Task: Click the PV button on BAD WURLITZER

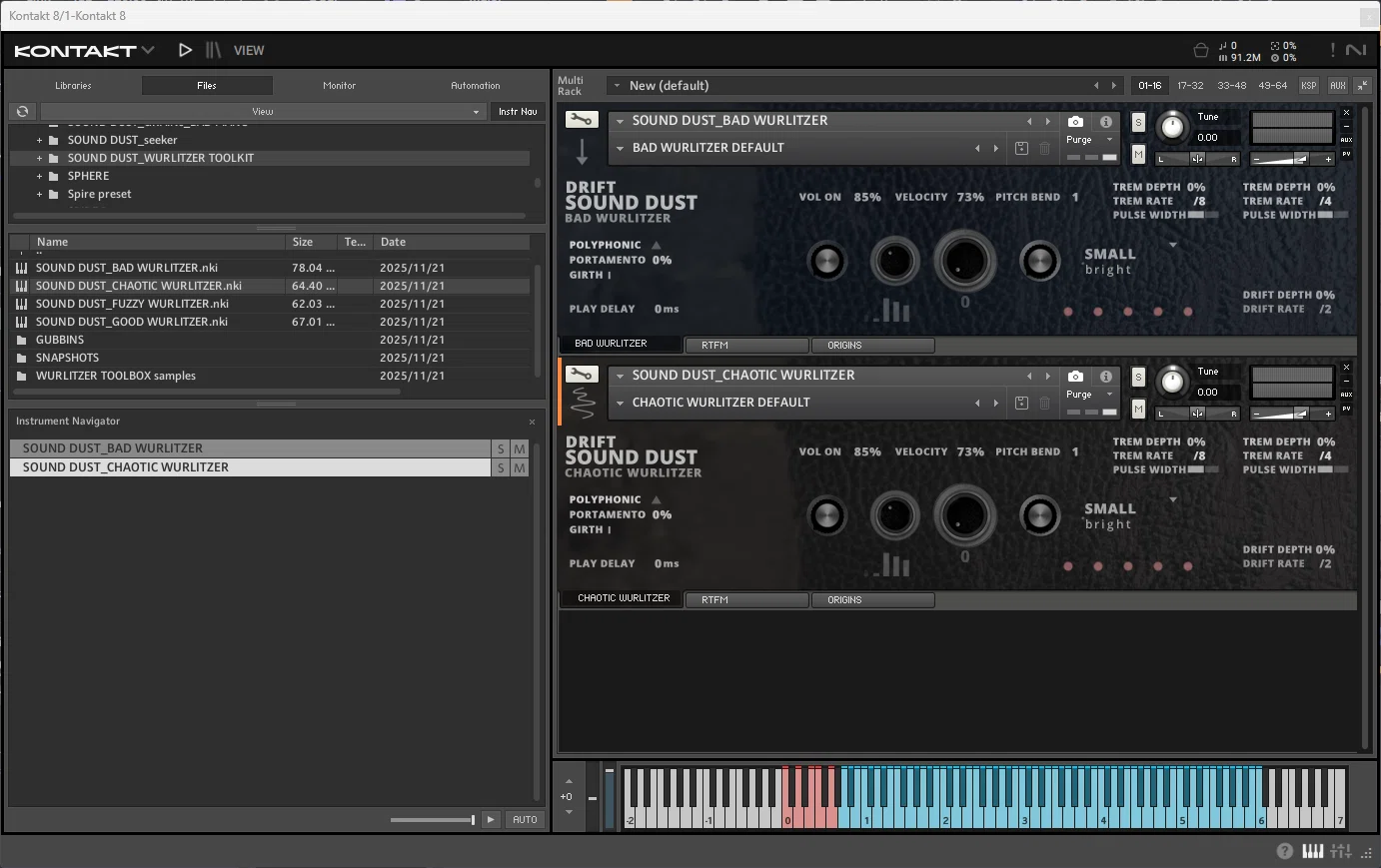Action: 1346,155
